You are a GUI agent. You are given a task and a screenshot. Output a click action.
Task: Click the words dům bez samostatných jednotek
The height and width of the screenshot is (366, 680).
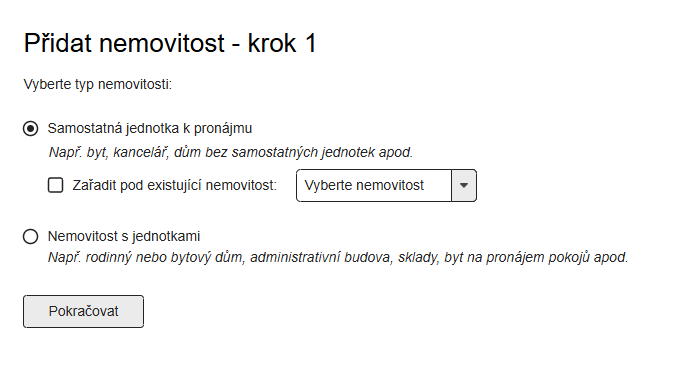(274, 152)
